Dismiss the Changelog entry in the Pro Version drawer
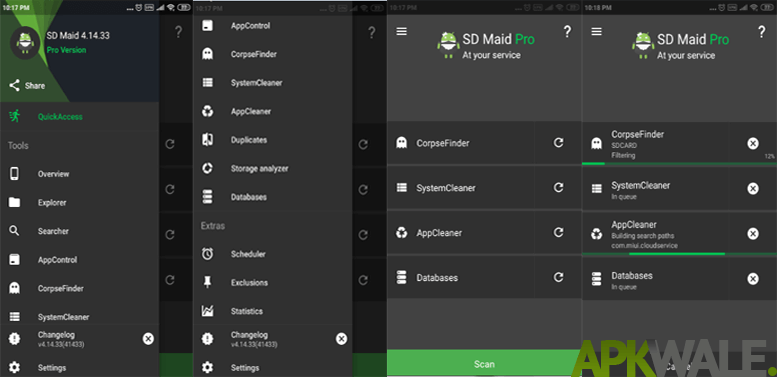The image size is (777, 377). 148,339
